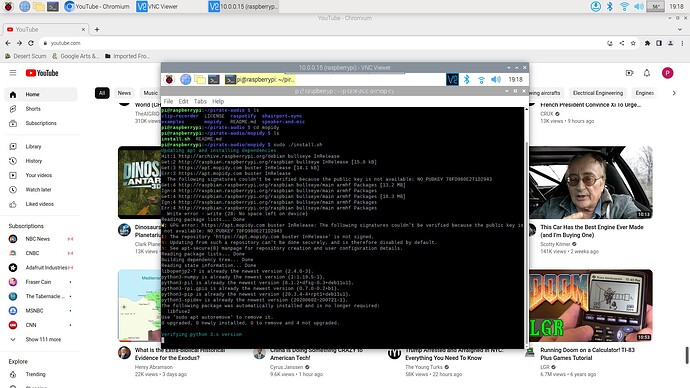Open YouTube Create video icon
Screen dimensions: 690x388
click(629, 73)
